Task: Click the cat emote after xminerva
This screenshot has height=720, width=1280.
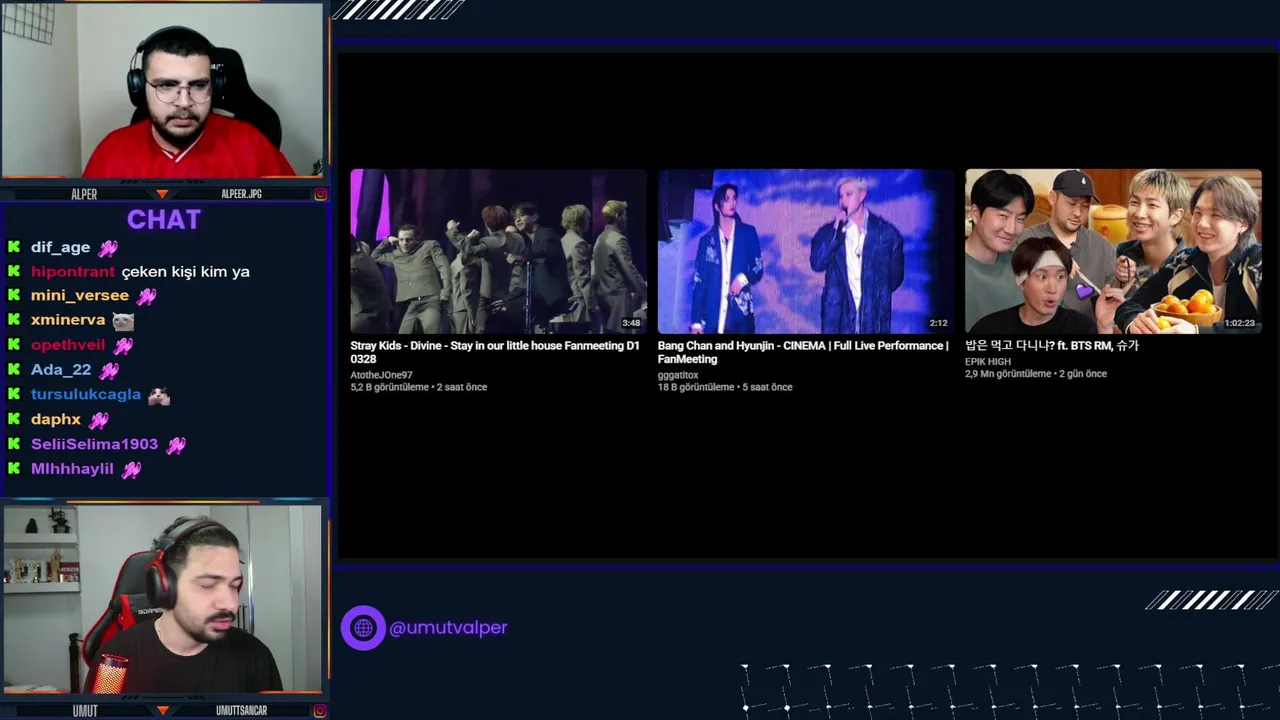Action: (x=123, y=321)
